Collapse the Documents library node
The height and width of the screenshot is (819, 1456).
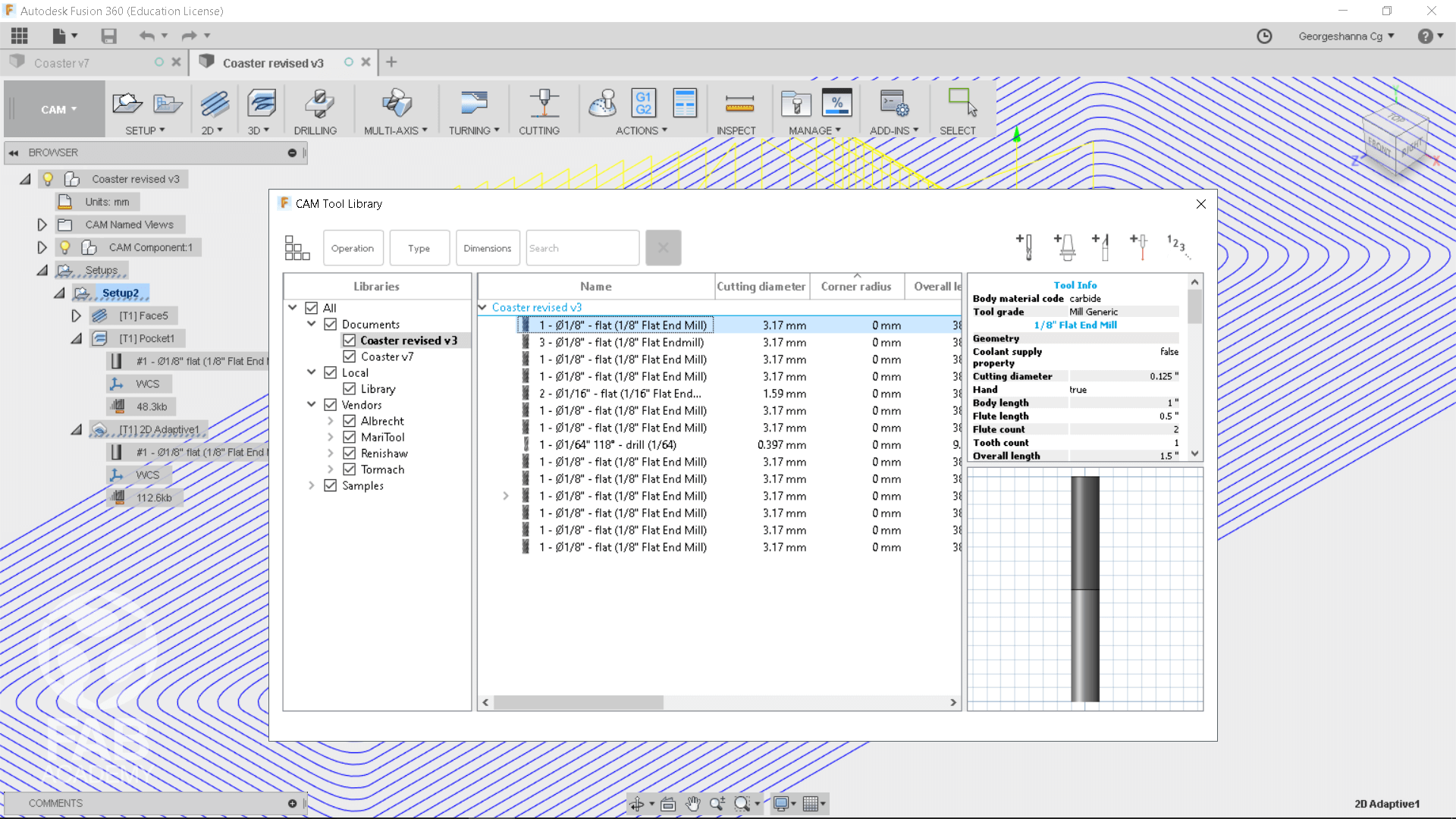tap(311, 324)
